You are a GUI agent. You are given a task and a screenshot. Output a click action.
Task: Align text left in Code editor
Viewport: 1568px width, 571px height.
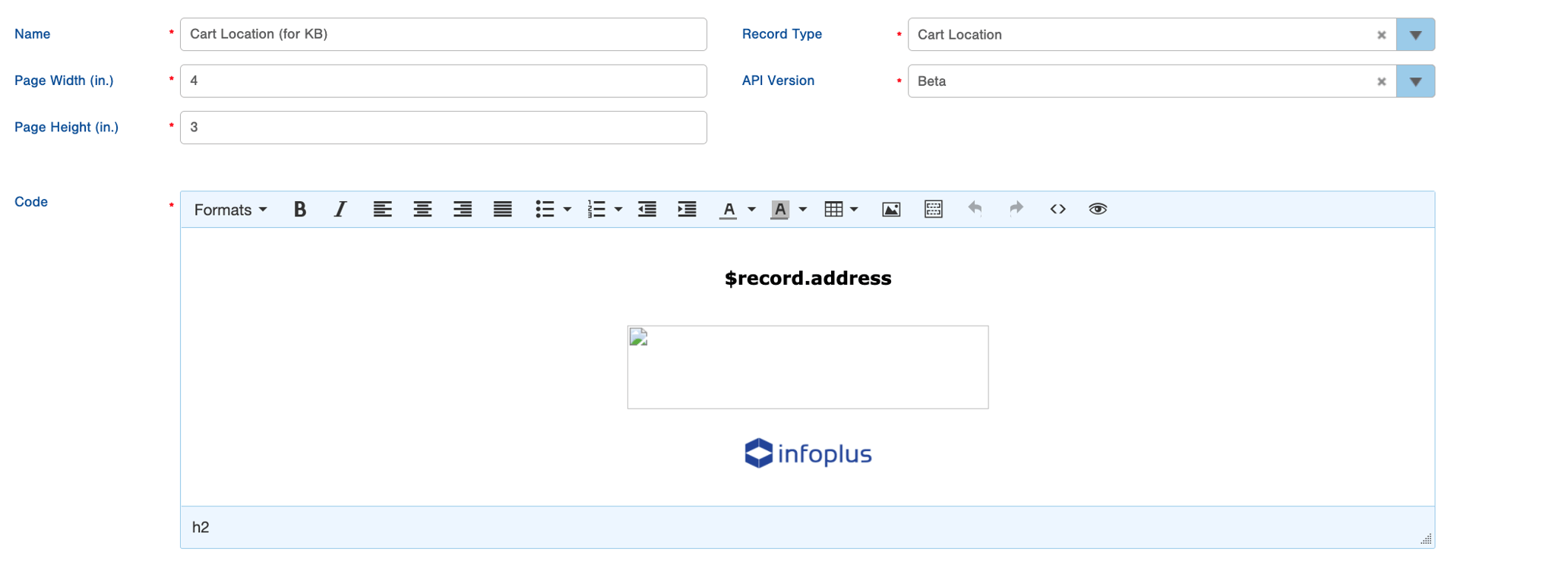coord(382,210)
